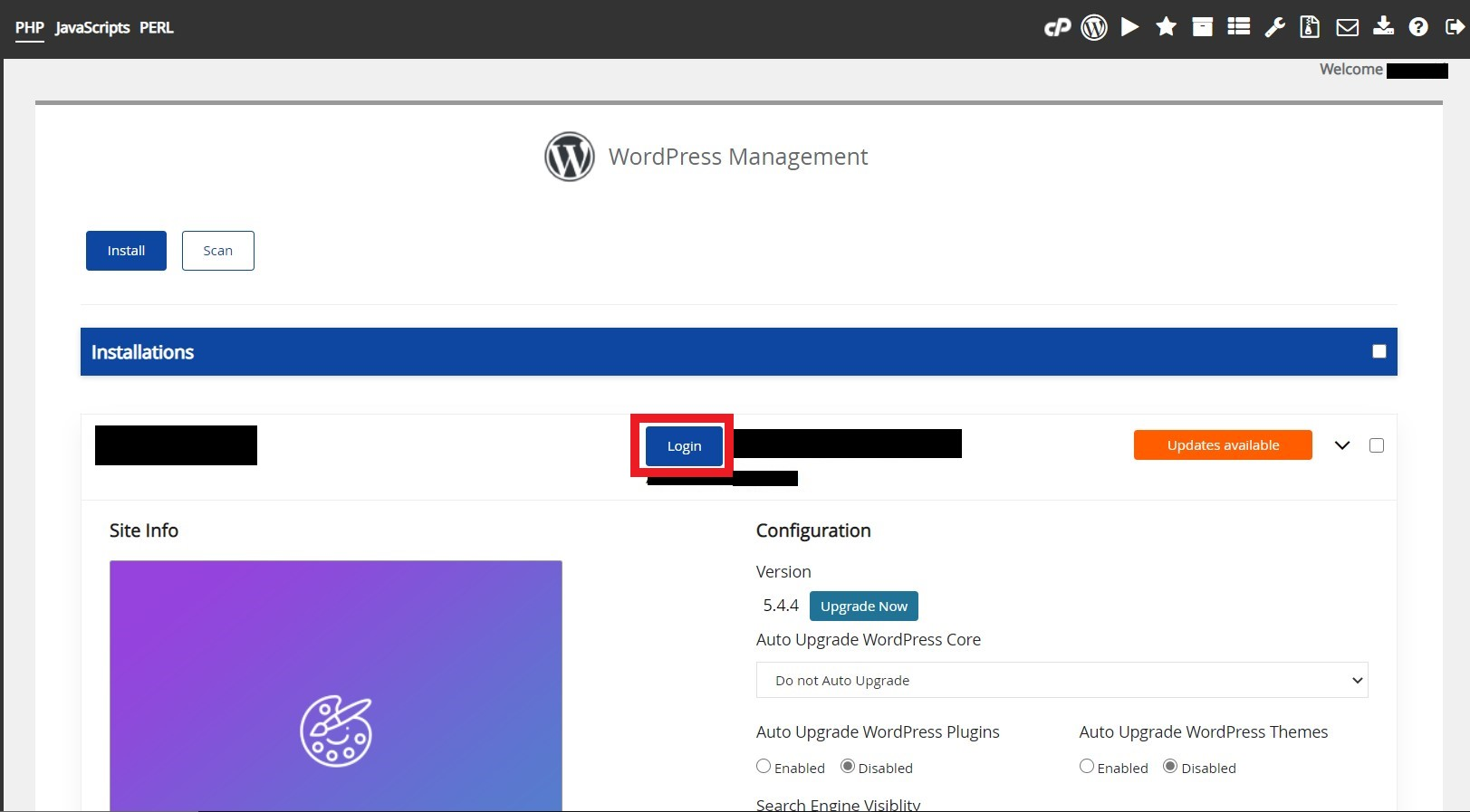Image resolution: width=1470 pixels, height=812 pixels.
Task: Open the star ratings icon
Action: (1166, 27)
